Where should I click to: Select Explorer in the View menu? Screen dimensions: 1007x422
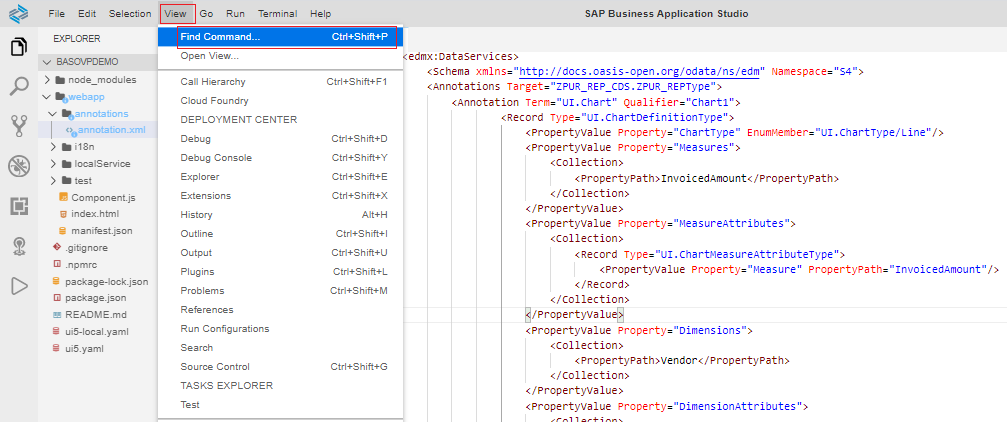click(280, 177)
